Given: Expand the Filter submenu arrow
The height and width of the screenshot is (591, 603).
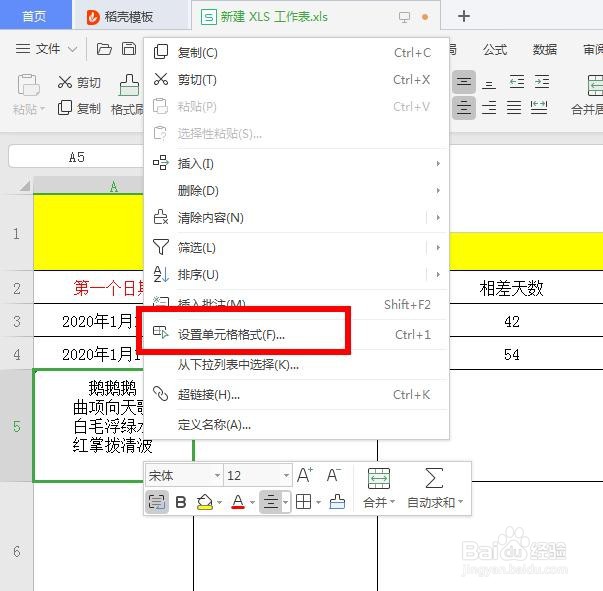Looking at the screenshot, I should 438,247.
